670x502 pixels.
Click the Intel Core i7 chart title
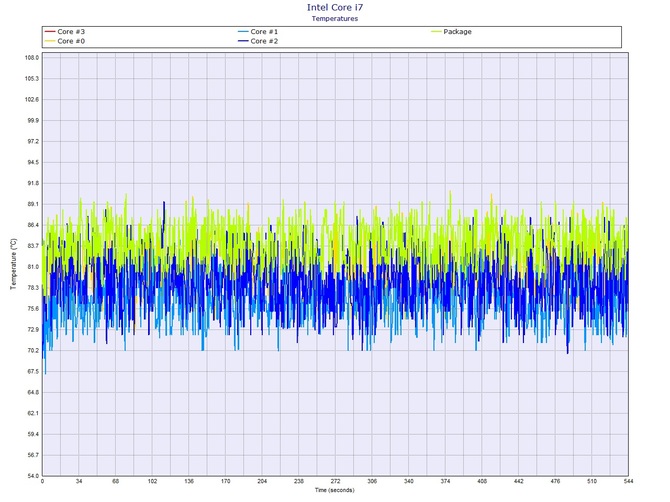click(335, 7)
